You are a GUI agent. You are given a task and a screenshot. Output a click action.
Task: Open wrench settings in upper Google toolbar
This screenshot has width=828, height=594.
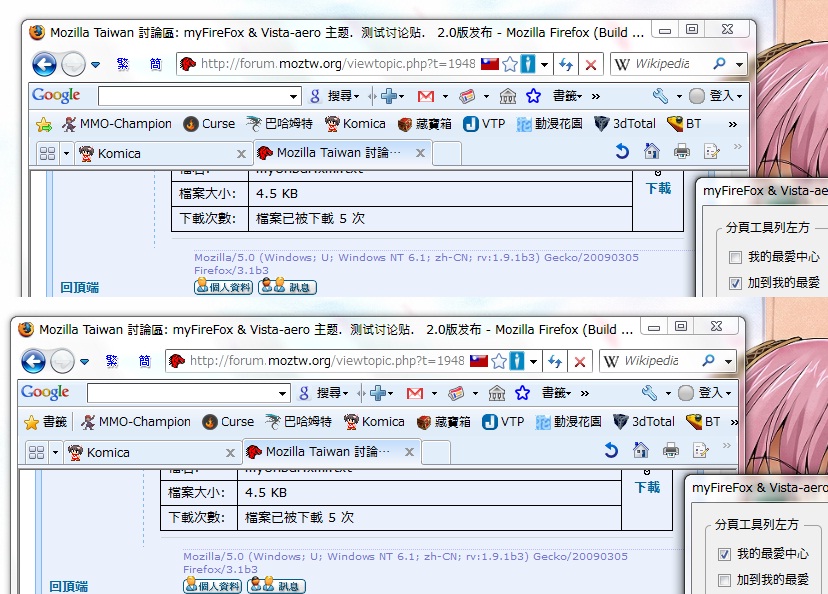660,96
